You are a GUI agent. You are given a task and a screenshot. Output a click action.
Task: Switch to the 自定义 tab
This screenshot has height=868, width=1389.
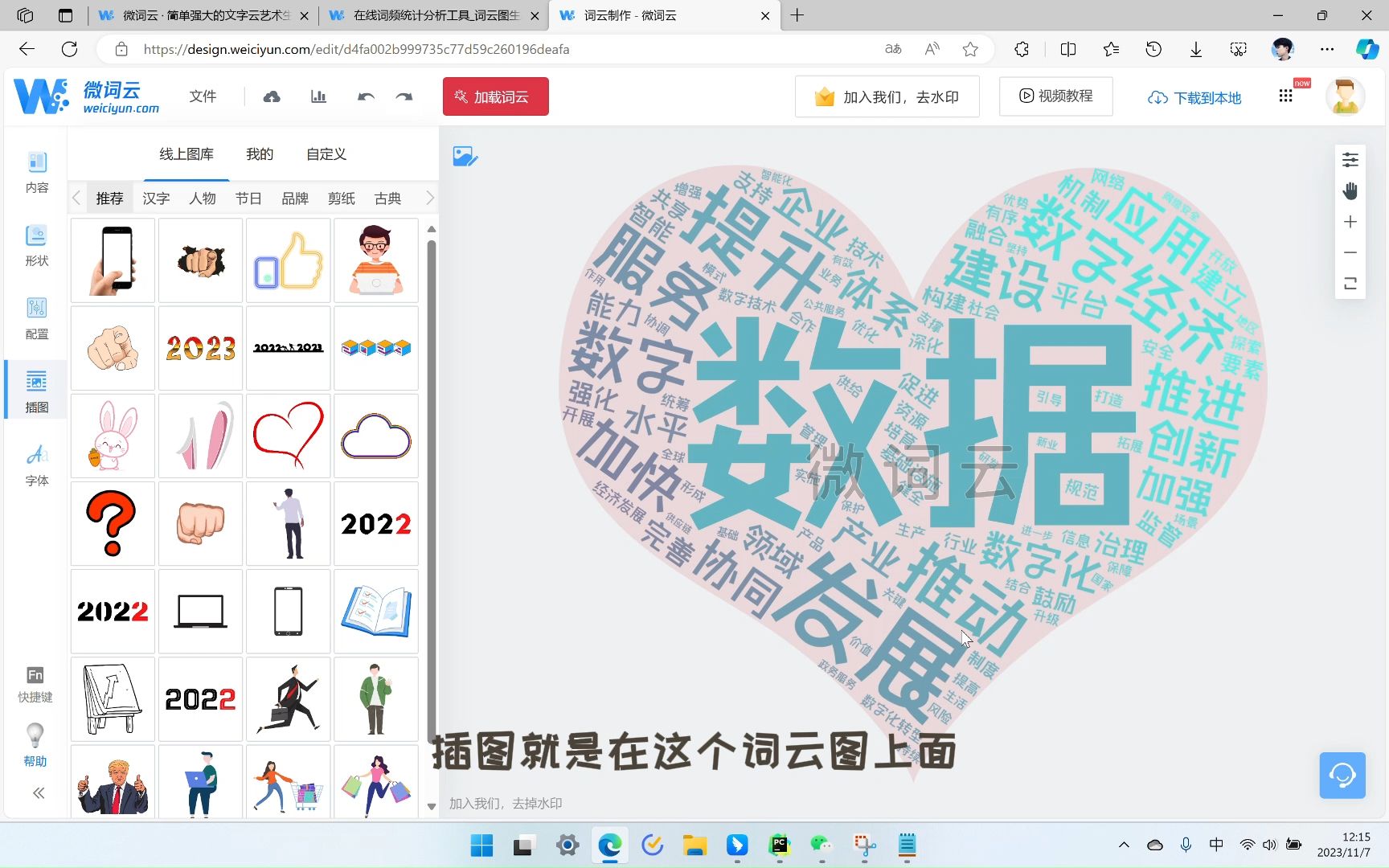tap(326, 154)
